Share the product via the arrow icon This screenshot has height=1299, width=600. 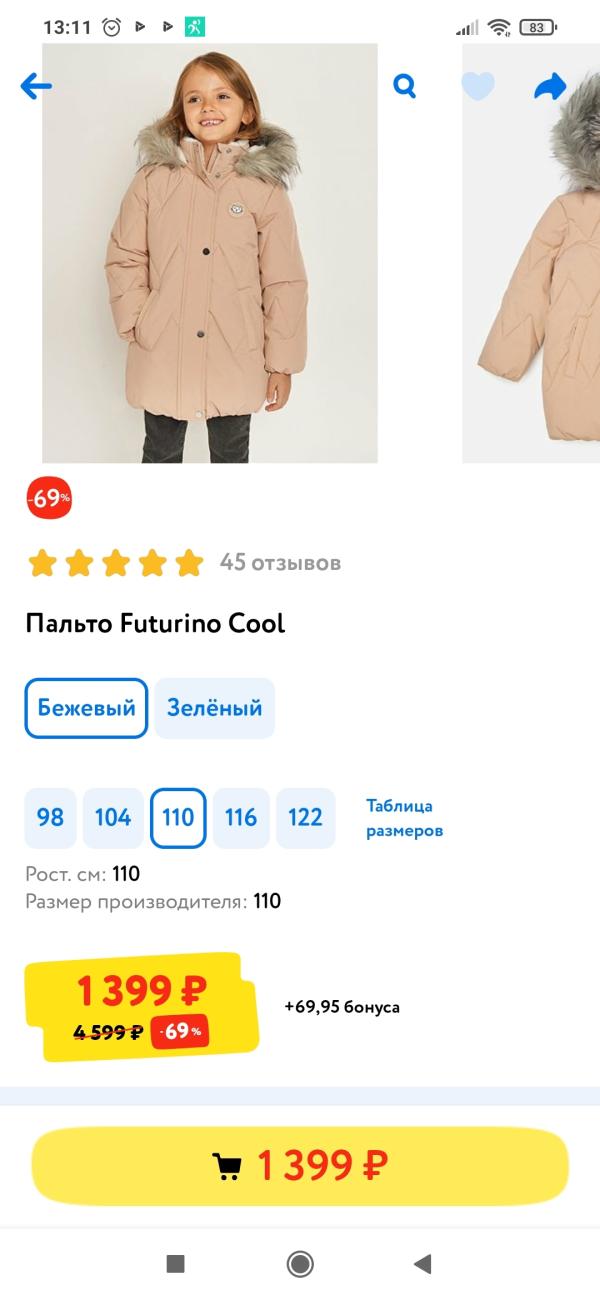(550, 87)
